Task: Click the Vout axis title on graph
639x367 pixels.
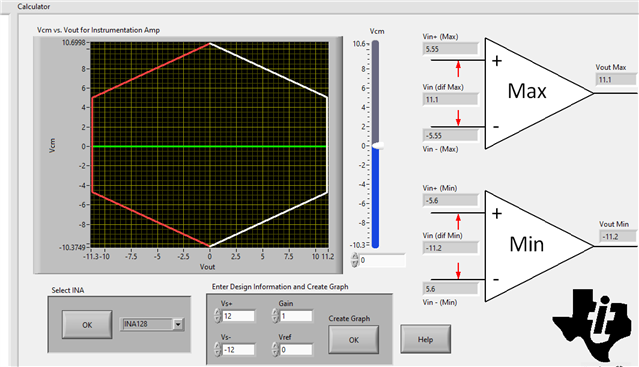Action: [207, 267]
